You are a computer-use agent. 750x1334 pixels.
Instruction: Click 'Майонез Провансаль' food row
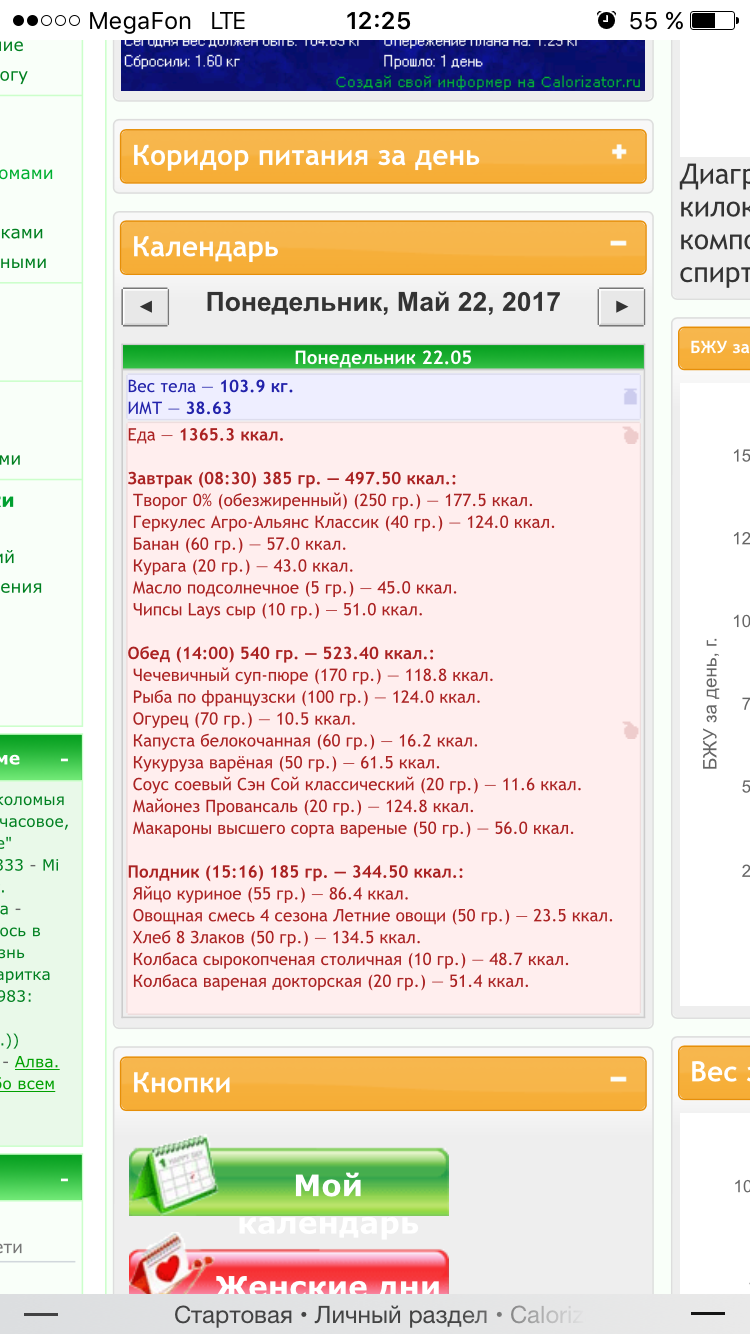click(x=303, y=806)
